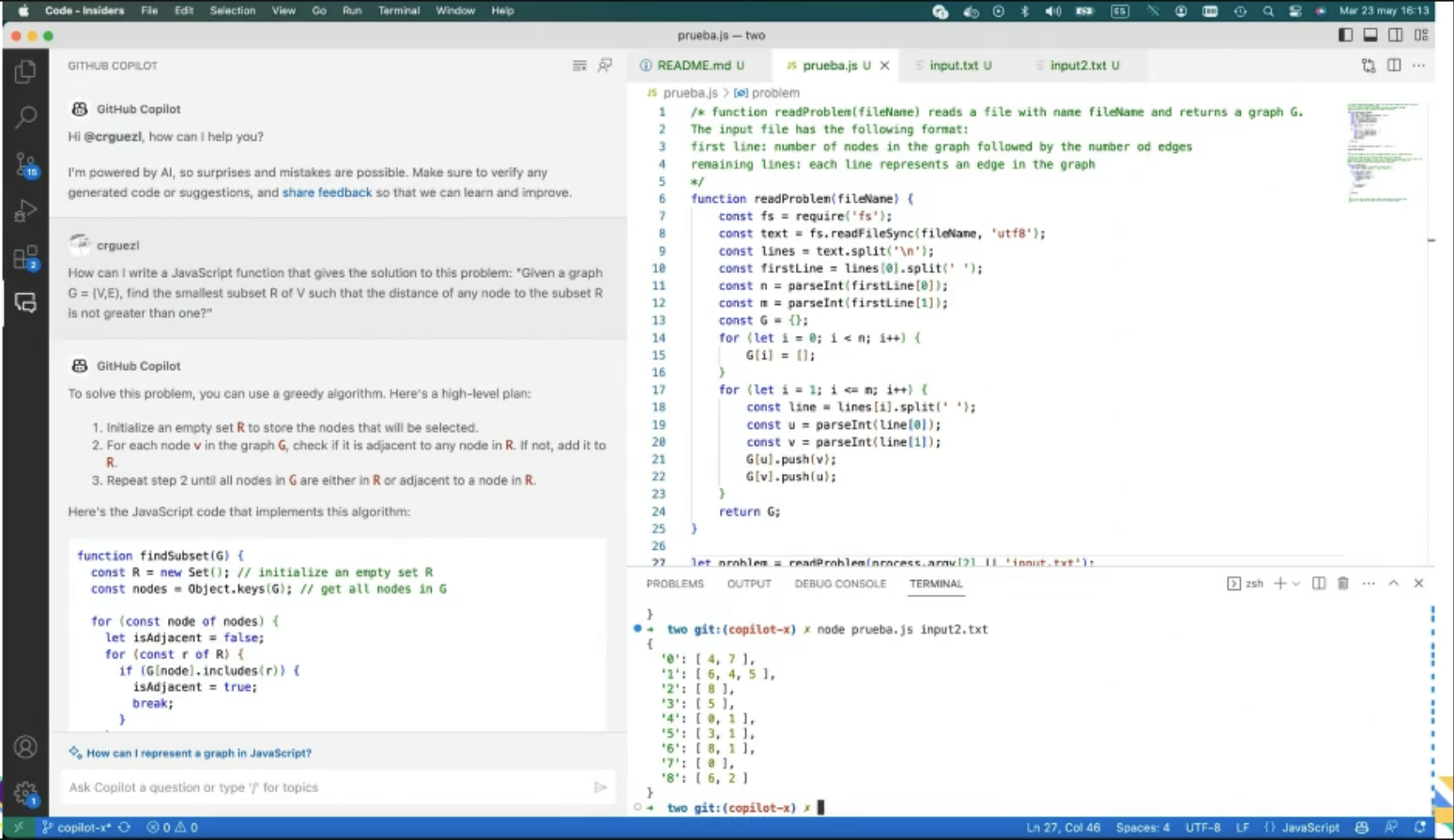The width and height of the screenshot is (1454, 840).
Task: Toggle bottom panel visibility
Action: pyautogui.click(x=1370, y=36)
